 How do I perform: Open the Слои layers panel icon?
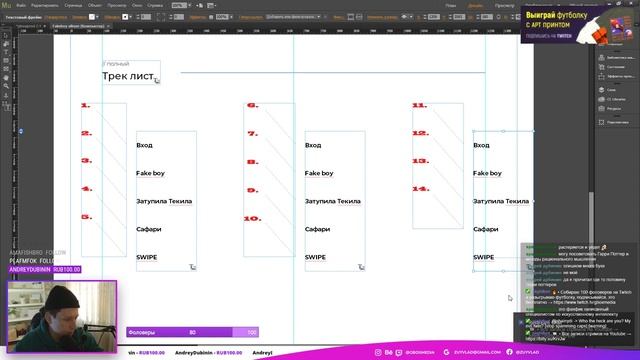coord(601,89)
